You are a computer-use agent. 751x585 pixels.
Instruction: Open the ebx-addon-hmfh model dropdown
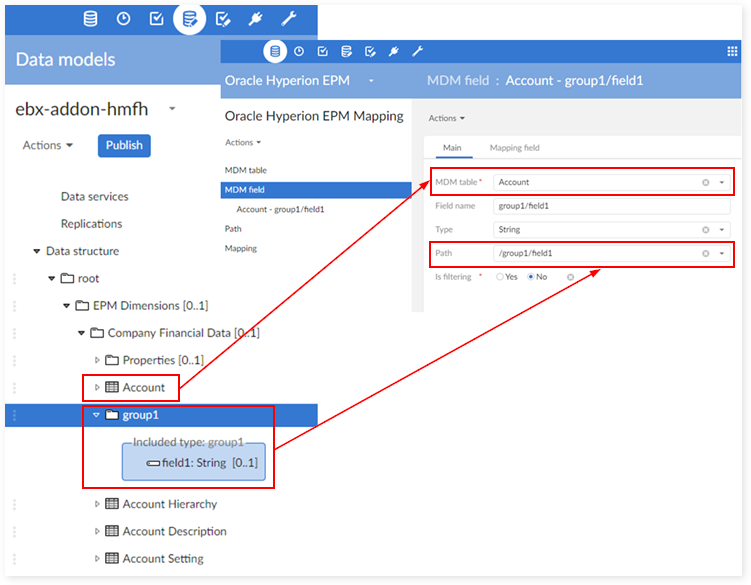click(172, 109)
